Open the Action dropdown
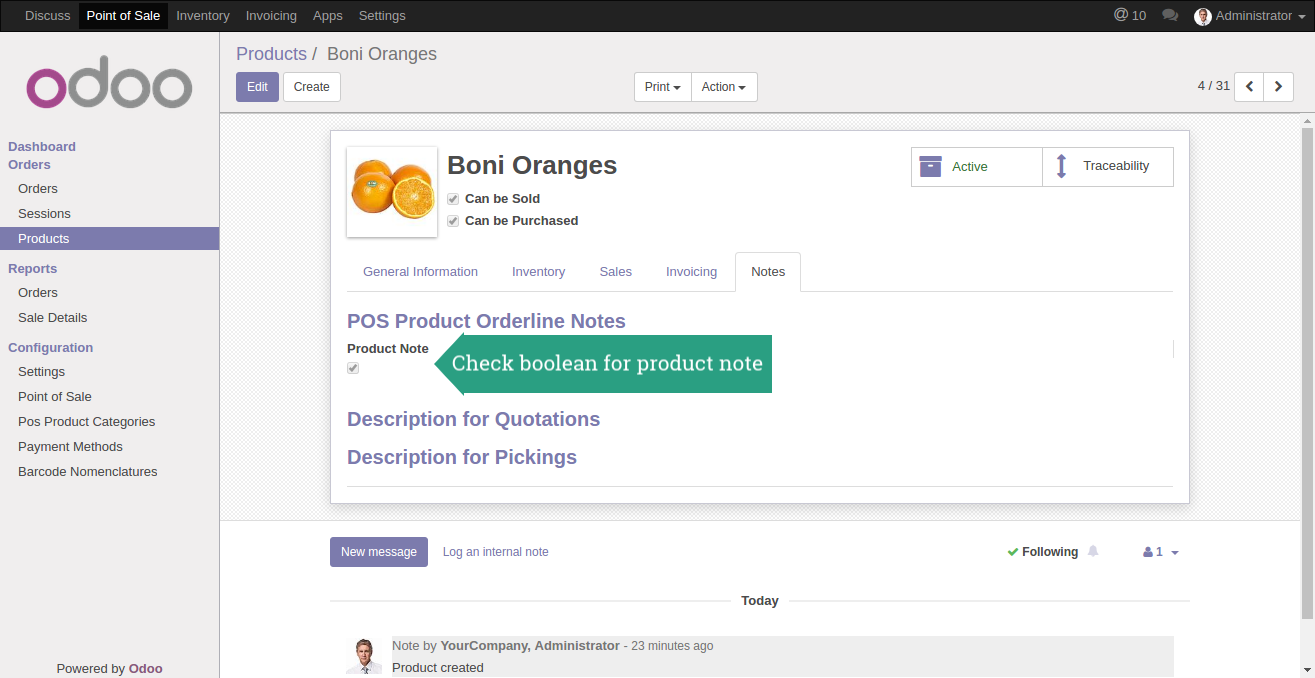Viewport: 1315px width, 678px height. click(724, 87)
